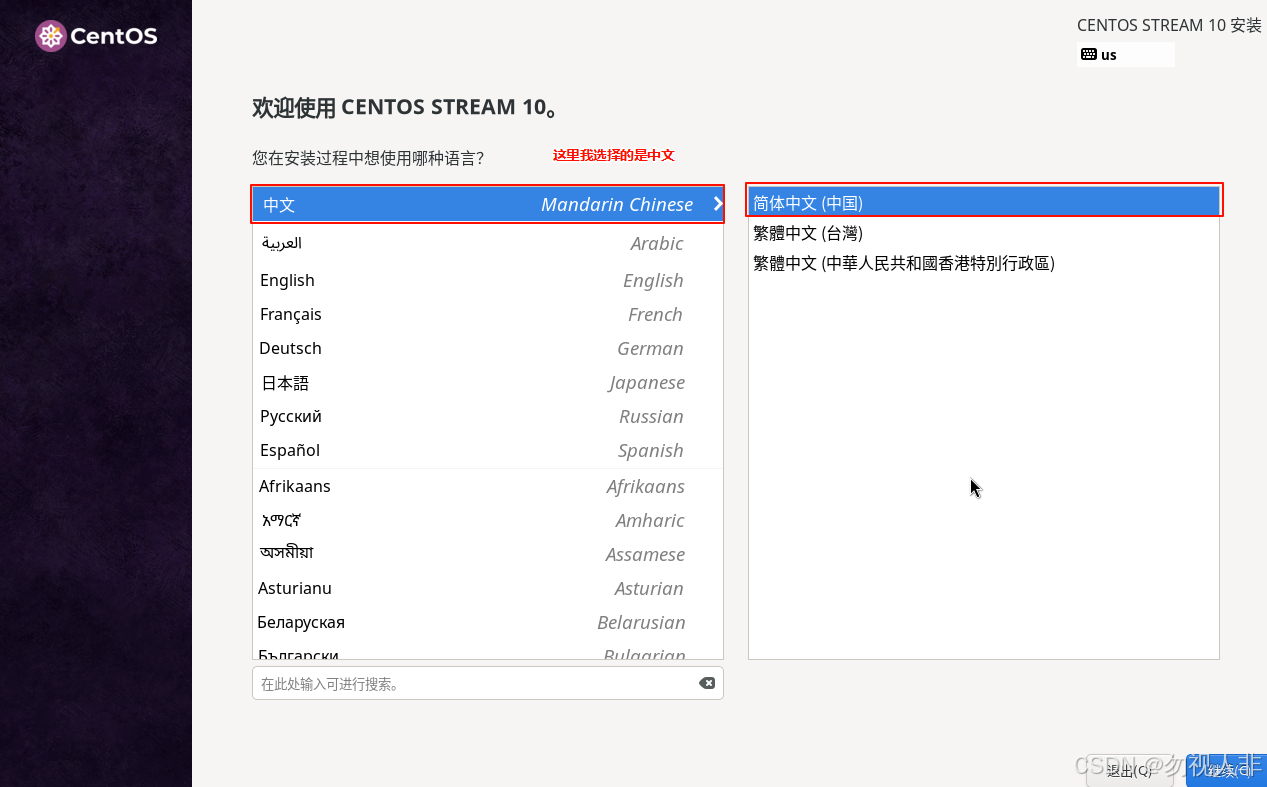Choose 日本語 Japanese language
This screenshot has width=1267, height=787.
pyautogui.click(x=488, y=382)
